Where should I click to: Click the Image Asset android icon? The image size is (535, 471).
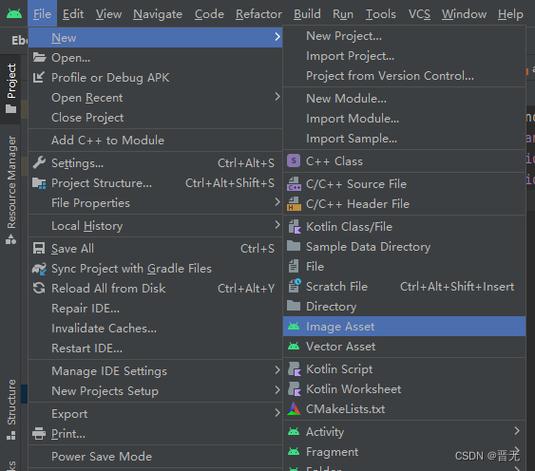pyautogui.click(x=294, y=326)
